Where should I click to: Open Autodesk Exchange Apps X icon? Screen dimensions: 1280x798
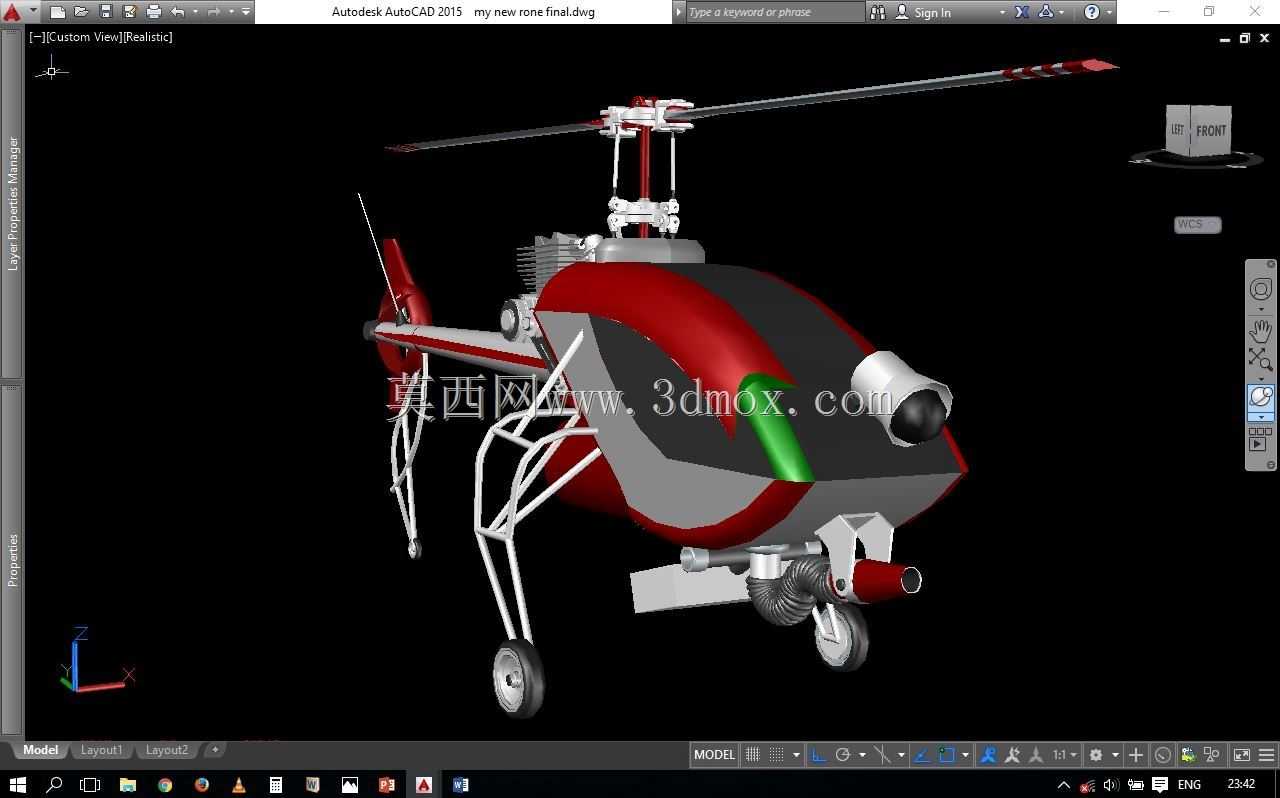[1022, 12]
